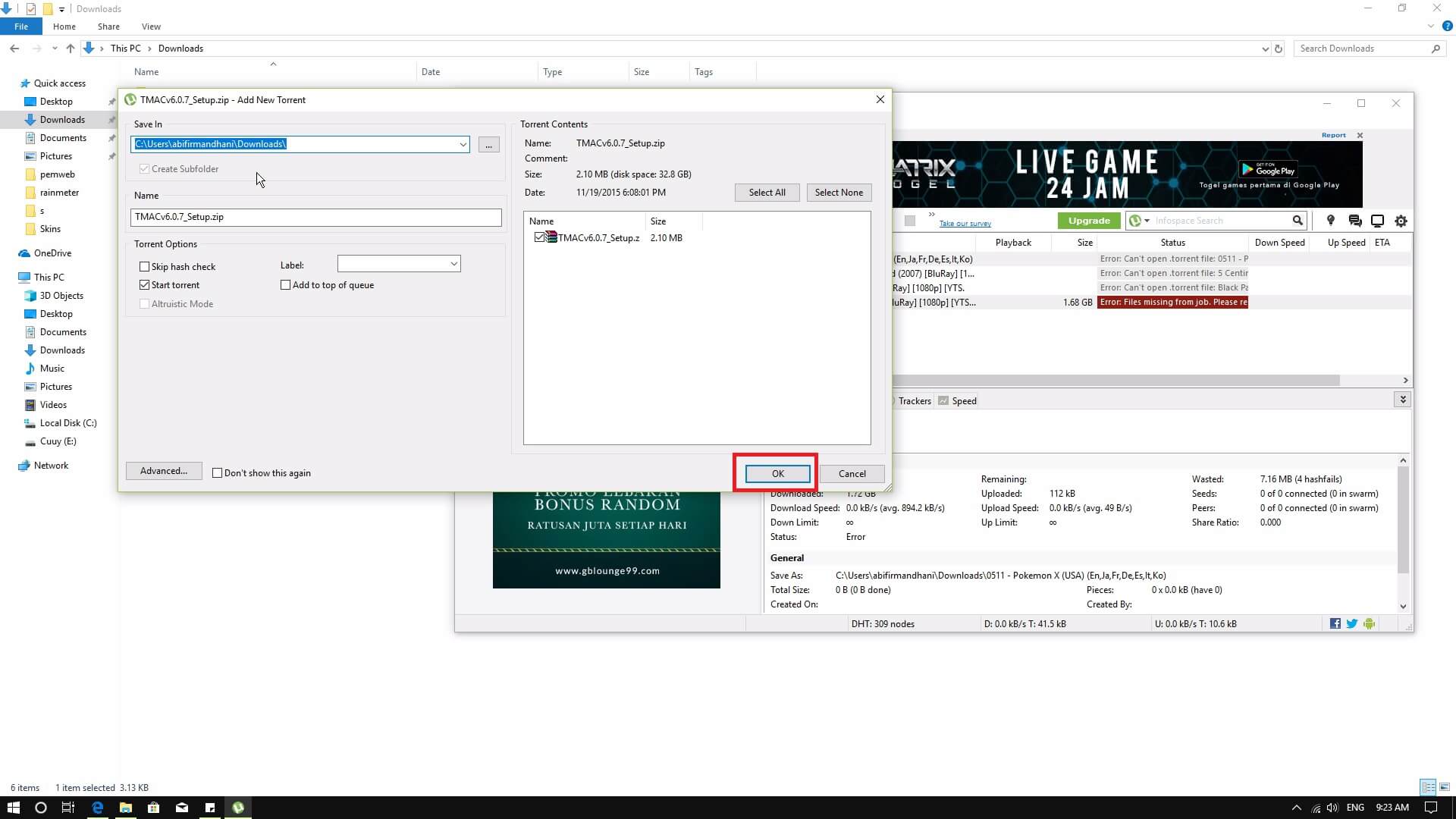Click the search magnifier in Infospace Search
Screen dimensions: 1456x819
[x=1298, y=221]
